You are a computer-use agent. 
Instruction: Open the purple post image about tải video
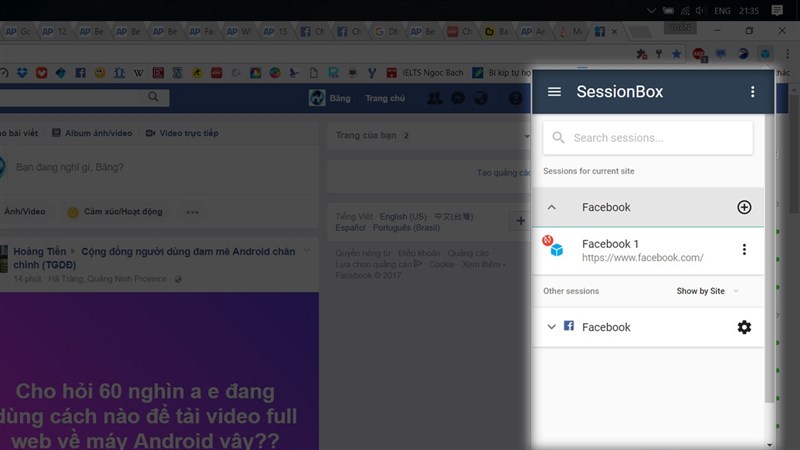(159, 371)
